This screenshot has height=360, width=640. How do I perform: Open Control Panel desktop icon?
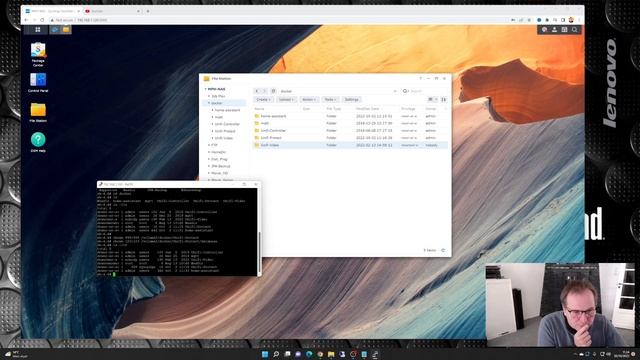[38, 82]
